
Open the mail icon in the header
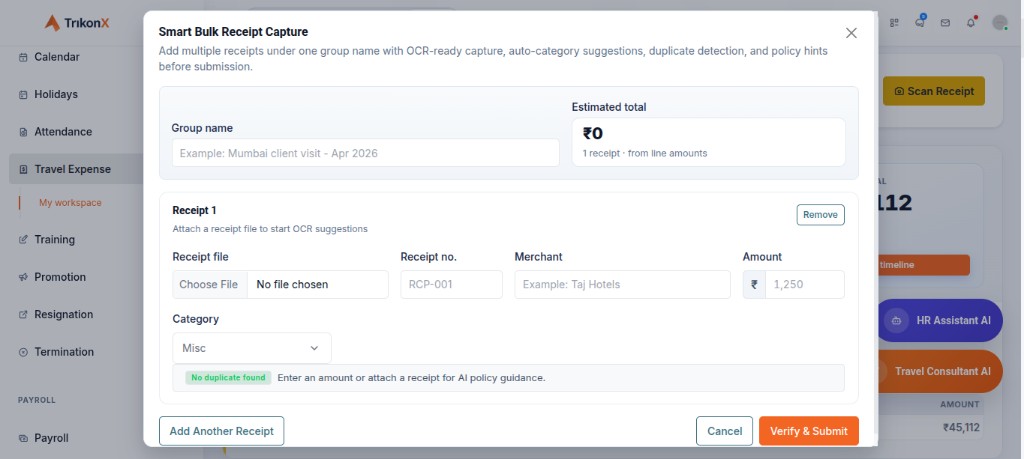pos(945,23)
